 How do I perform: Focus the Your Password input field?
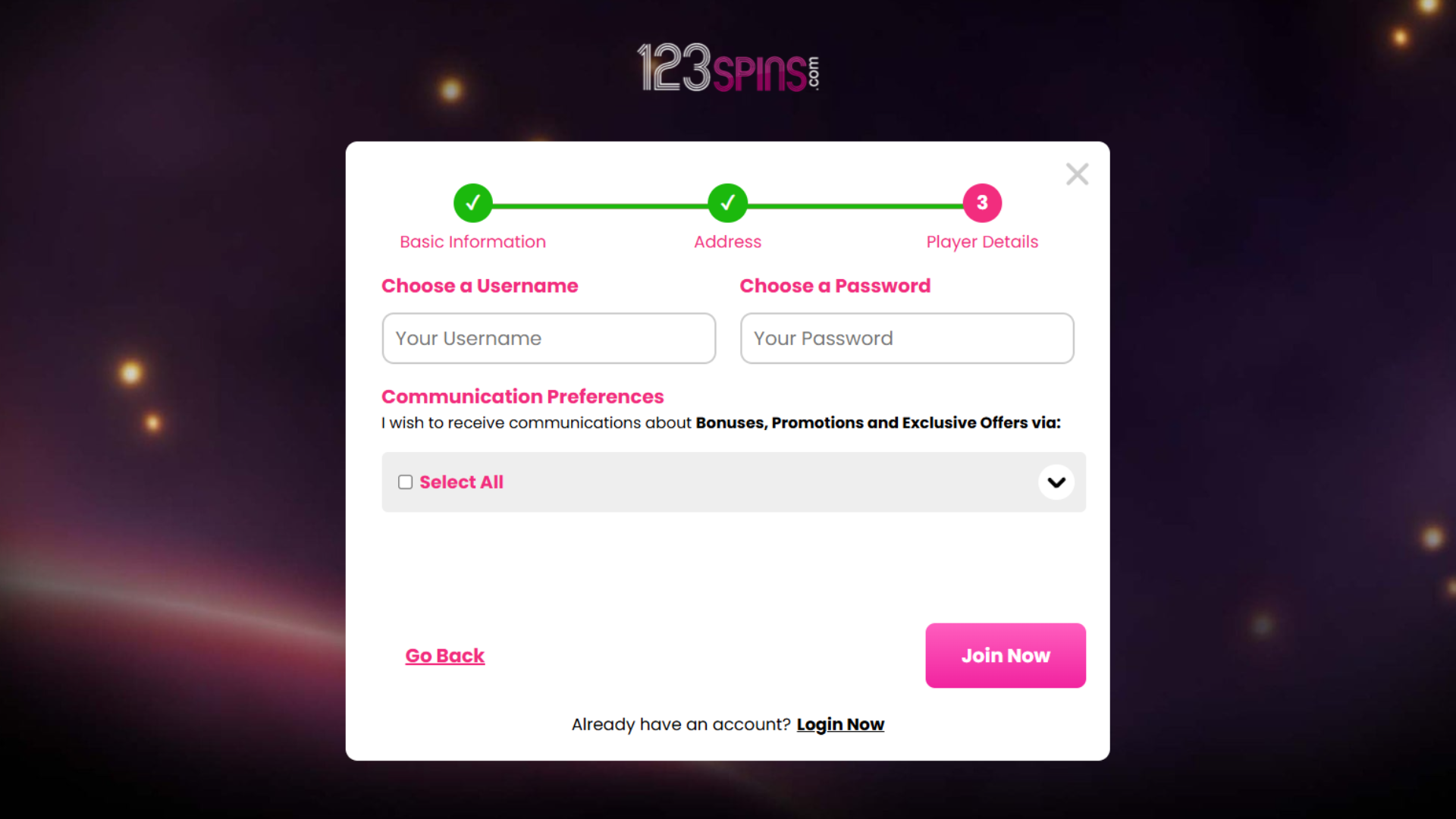(907, 338)
